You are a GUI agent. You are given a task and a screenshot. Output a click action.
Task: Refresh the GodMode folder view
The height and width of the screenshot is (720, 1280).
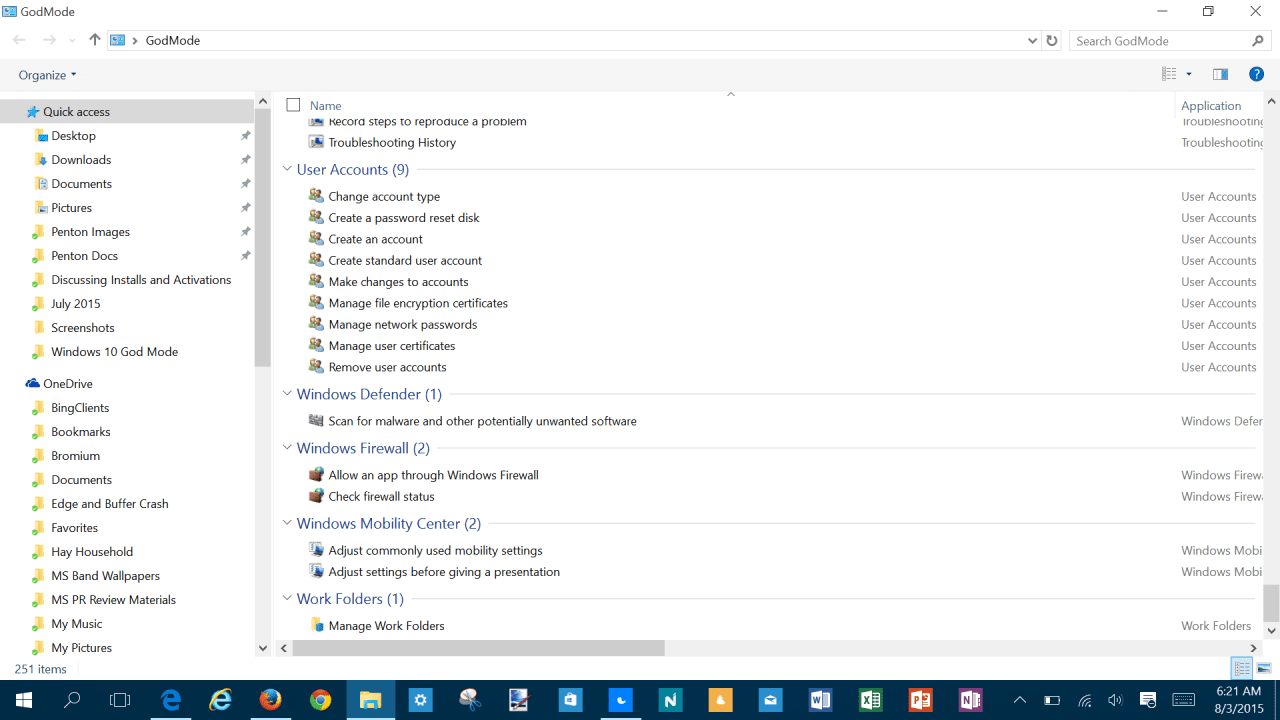pos(1051,41)
